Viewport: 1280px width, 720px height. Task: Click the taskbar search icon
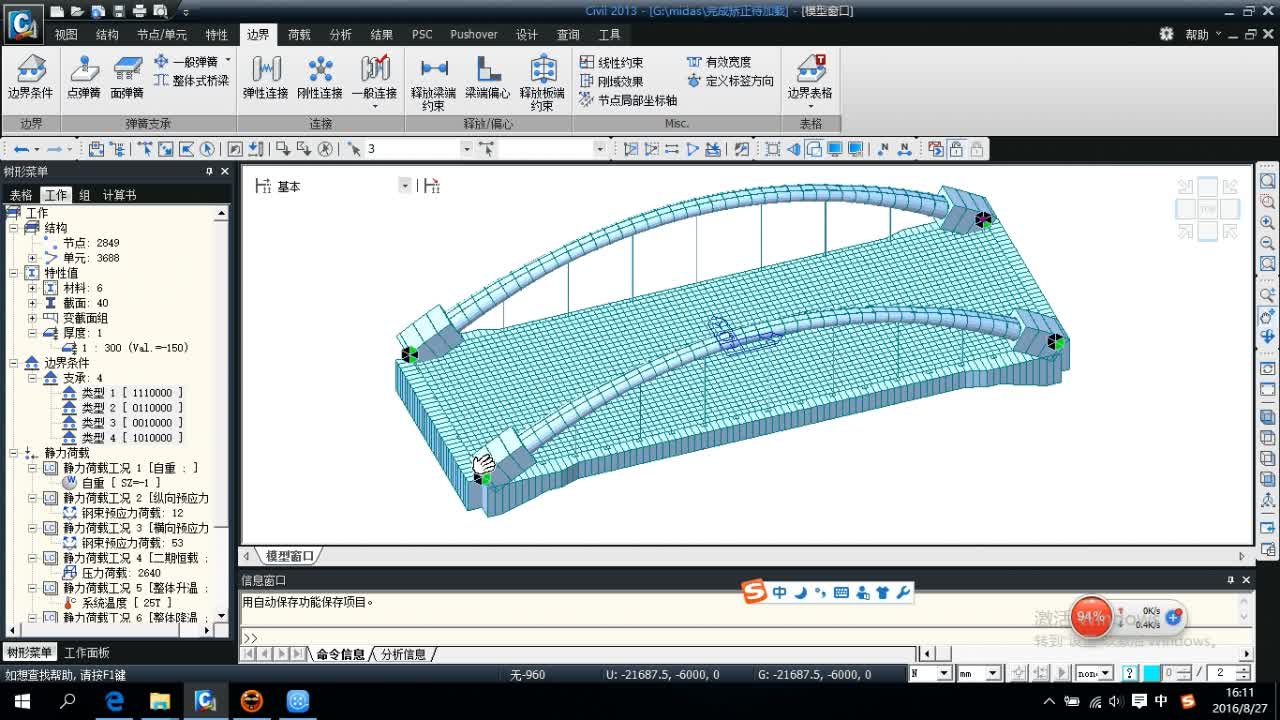(x=68, y=701)
